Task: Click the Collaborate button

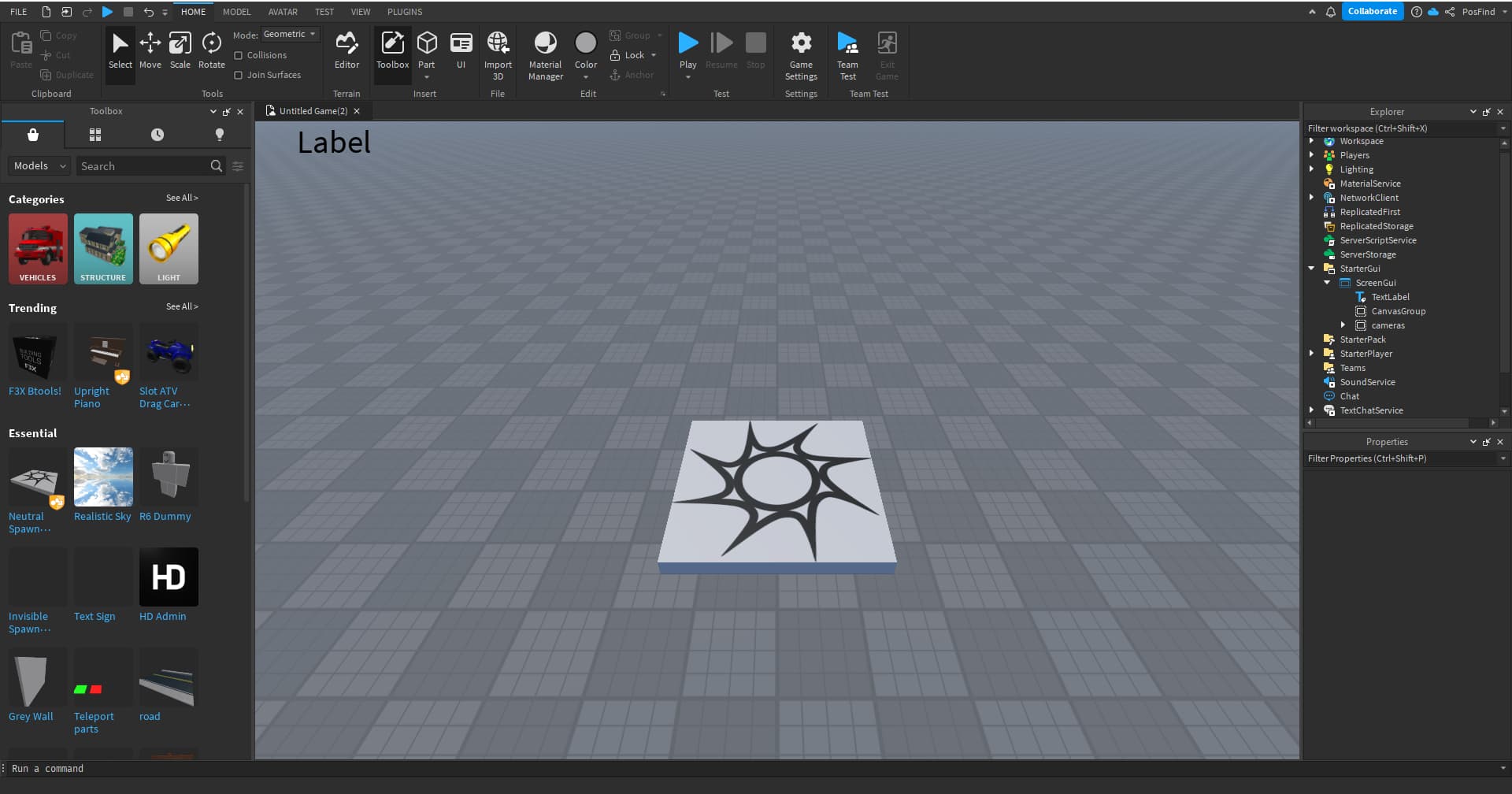Action: (1372, 12)
